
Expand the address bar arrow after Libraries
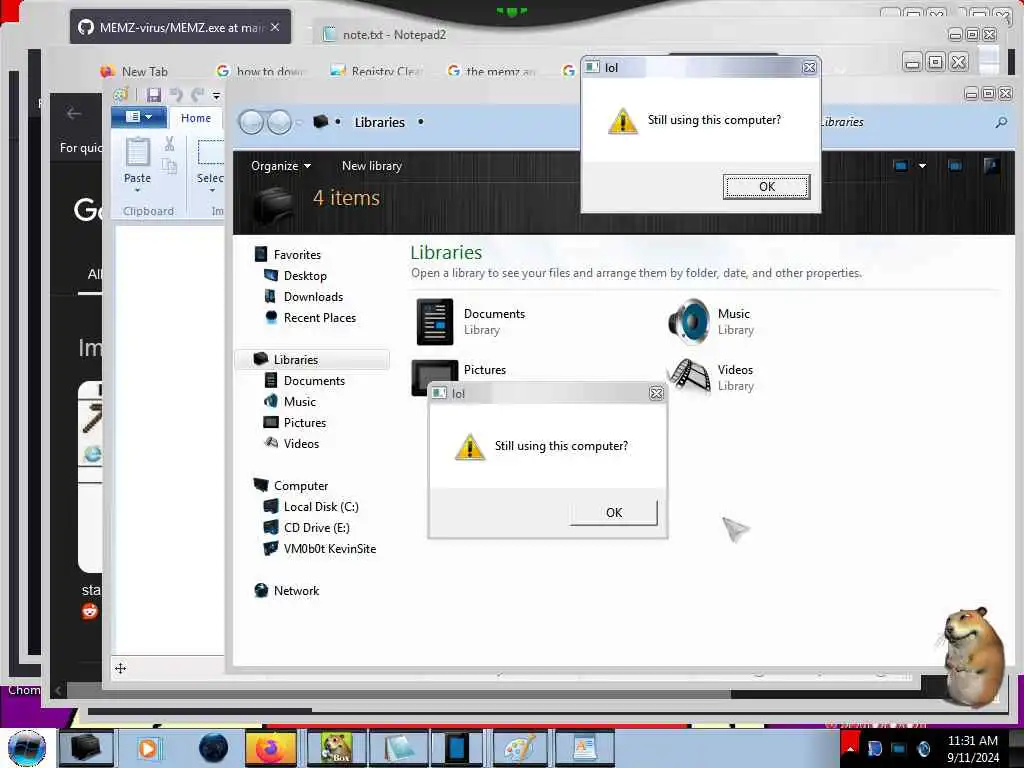(x=421, y=121)
